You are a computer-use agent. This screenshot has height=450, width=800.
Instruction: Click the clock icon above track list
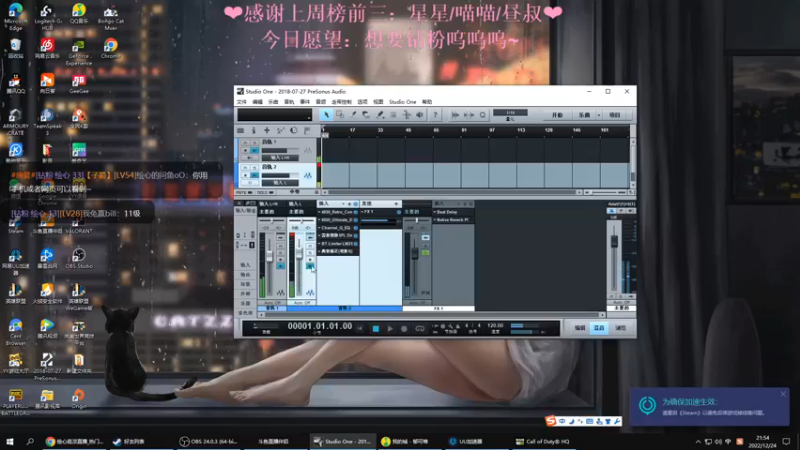[294, 130]
